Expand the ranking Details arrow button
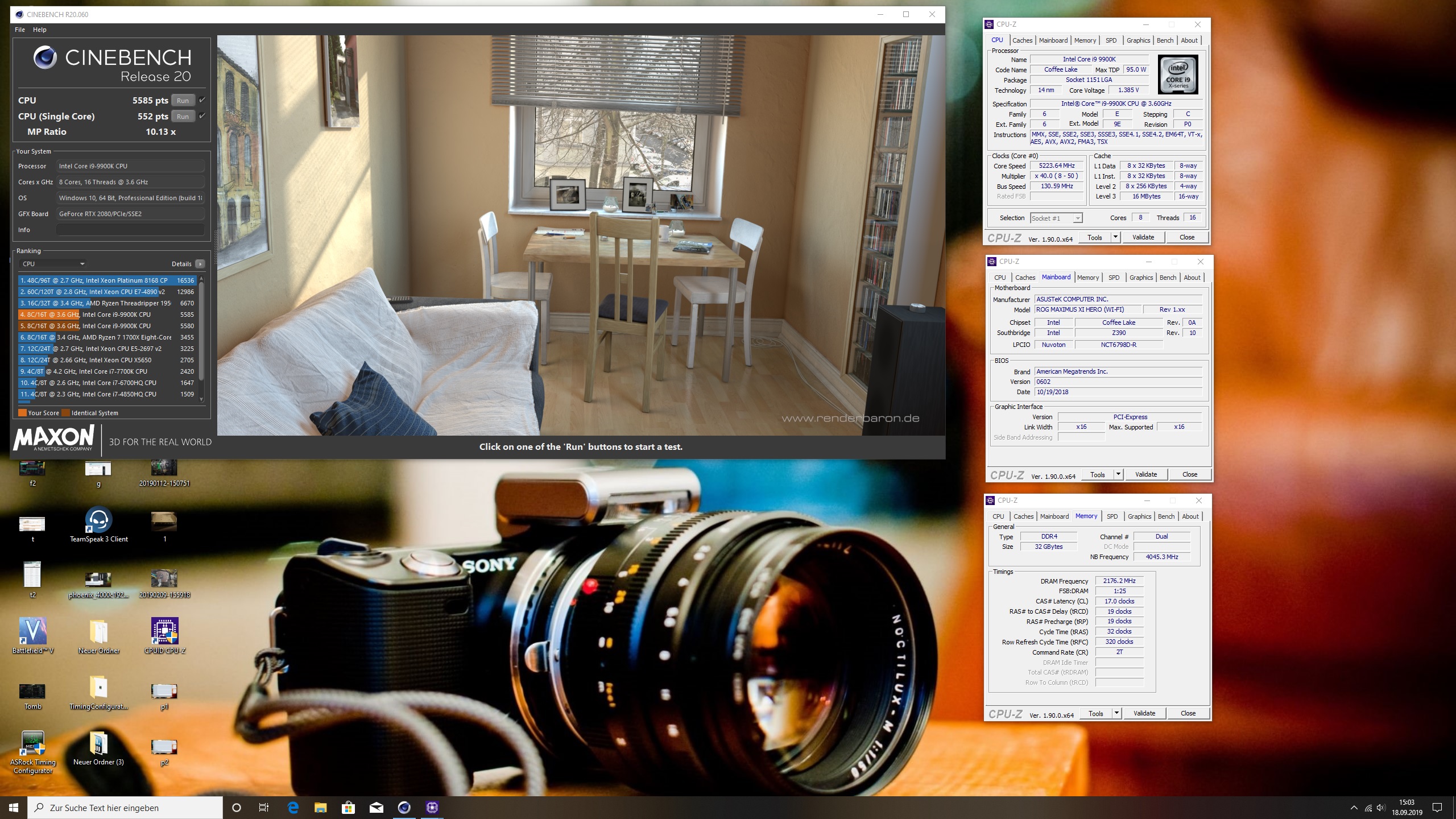The height and width of the screenshot is (819, 1456). point(200,264)
